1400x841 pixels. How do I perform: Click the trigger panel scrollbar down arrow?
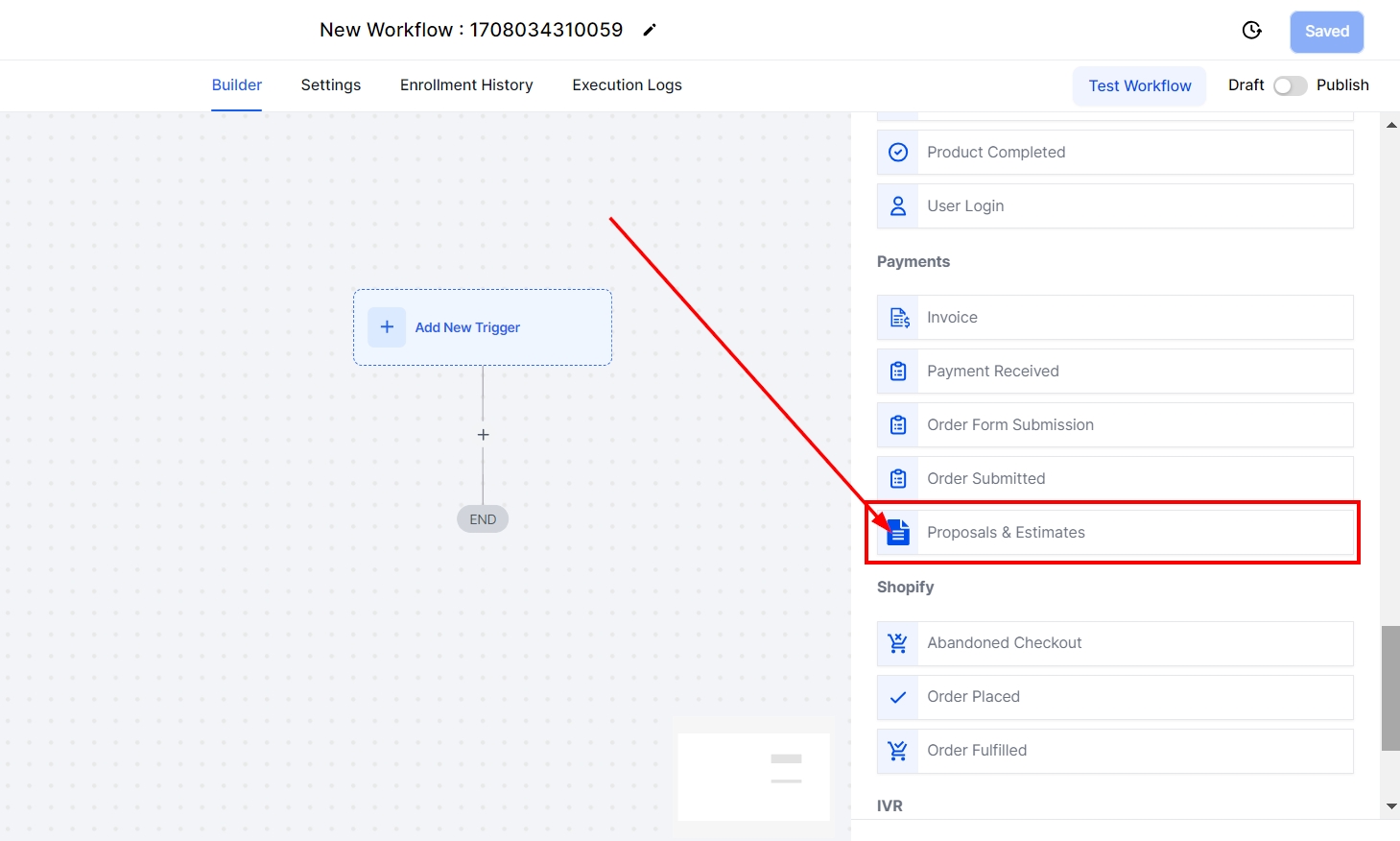[1391, 806]
